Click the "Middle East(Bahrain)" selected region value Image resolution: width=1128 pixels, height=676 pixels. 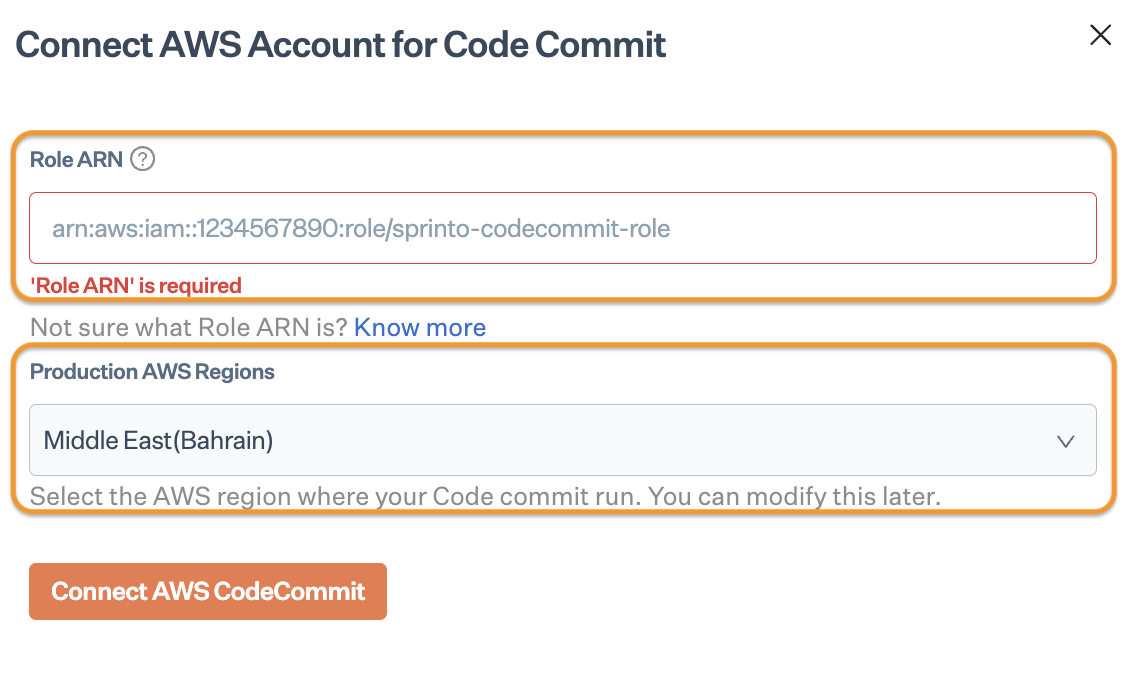pos(159,440)
